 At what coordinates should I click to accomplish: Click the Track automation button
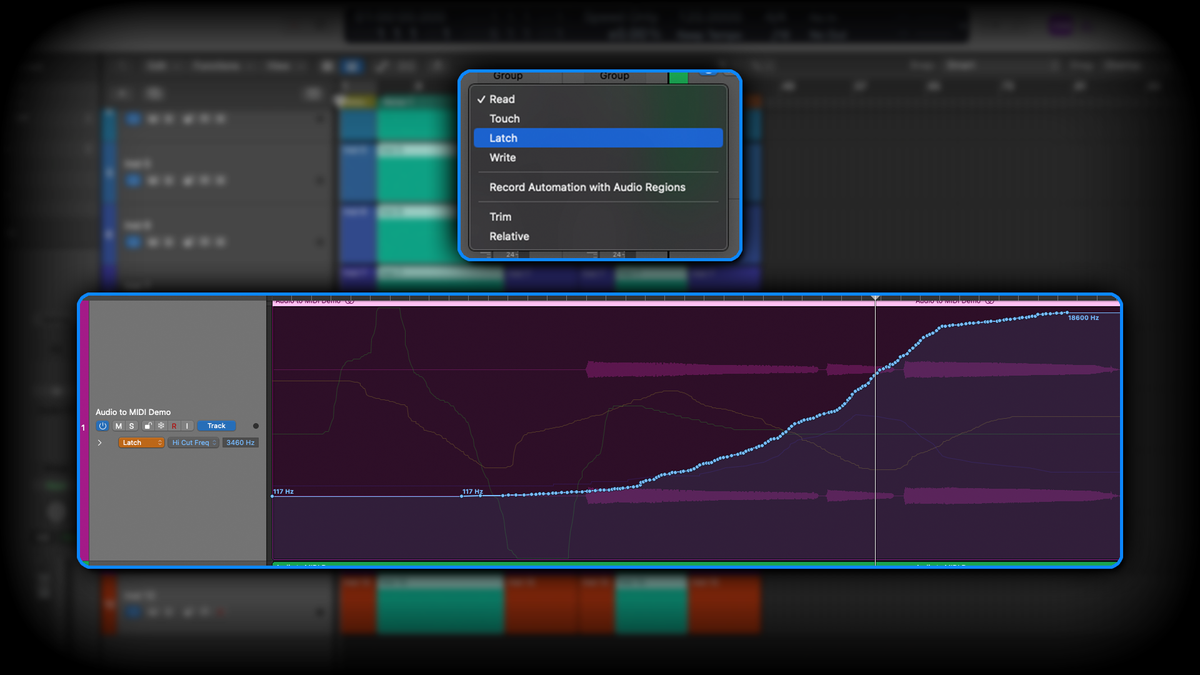point(216,426)
